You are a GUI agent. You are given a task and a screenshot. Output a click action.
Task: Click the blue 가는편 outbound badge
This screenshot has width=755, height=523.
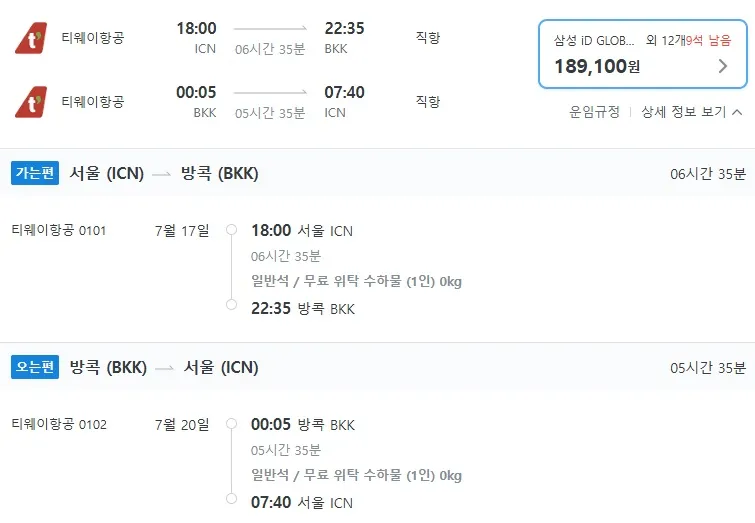(x=36, y=174)
